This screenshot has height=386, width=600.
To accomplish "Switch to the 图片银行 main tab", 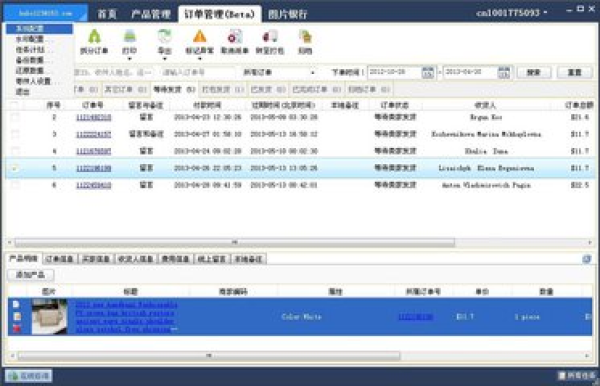I will 287,14.
